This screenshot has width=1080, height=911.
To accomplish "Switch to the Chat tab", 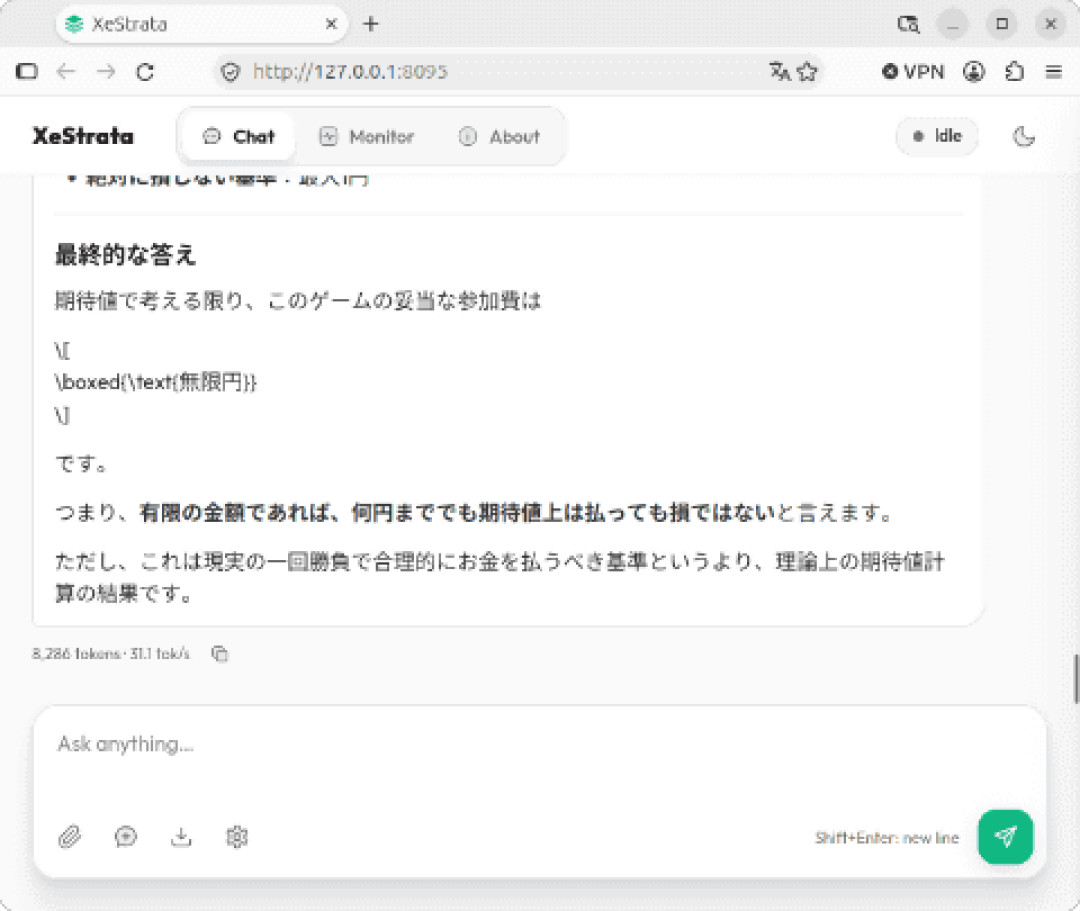I will (239, 136).
